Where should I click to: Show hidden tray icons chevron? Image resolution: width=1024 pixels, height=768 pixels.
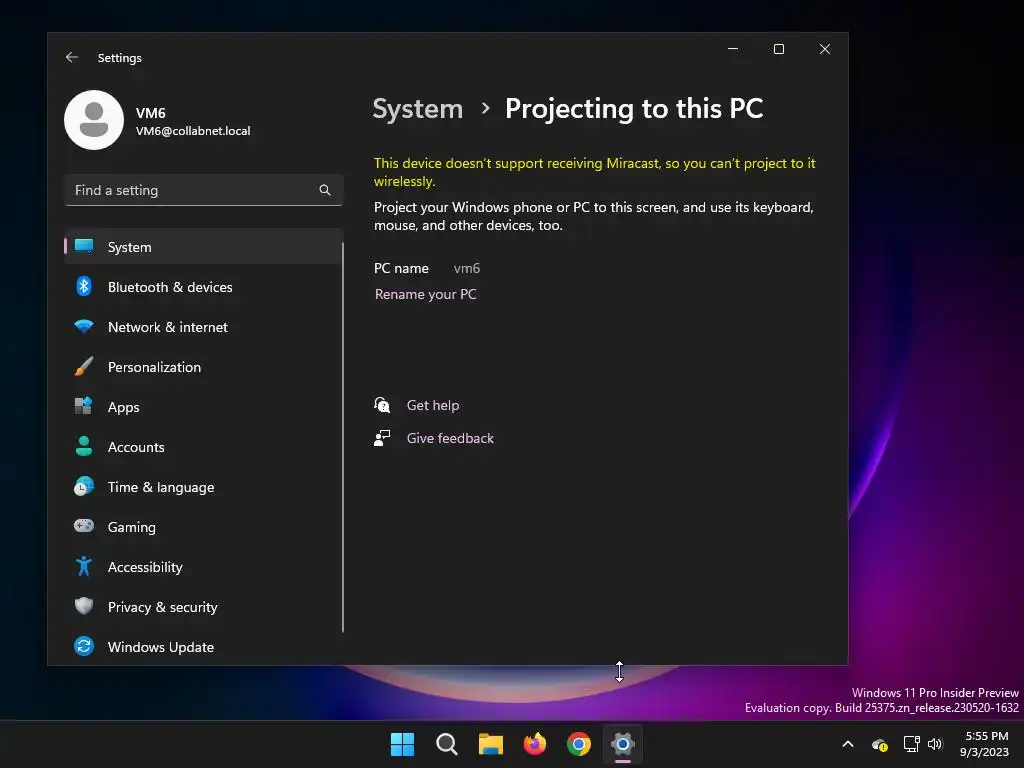tap(848, 744)
